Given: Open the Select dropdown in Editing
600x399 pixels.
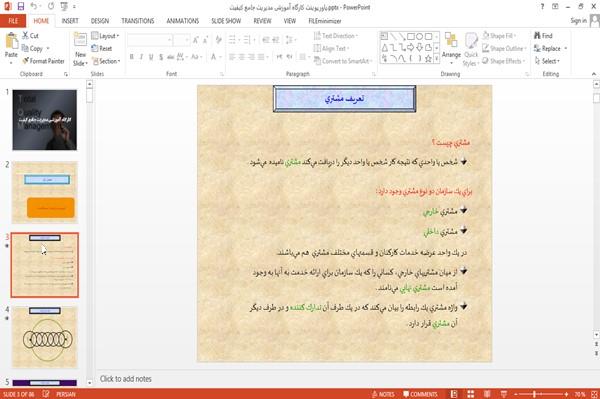Looking at the screenshot, I should coord(547,61).
